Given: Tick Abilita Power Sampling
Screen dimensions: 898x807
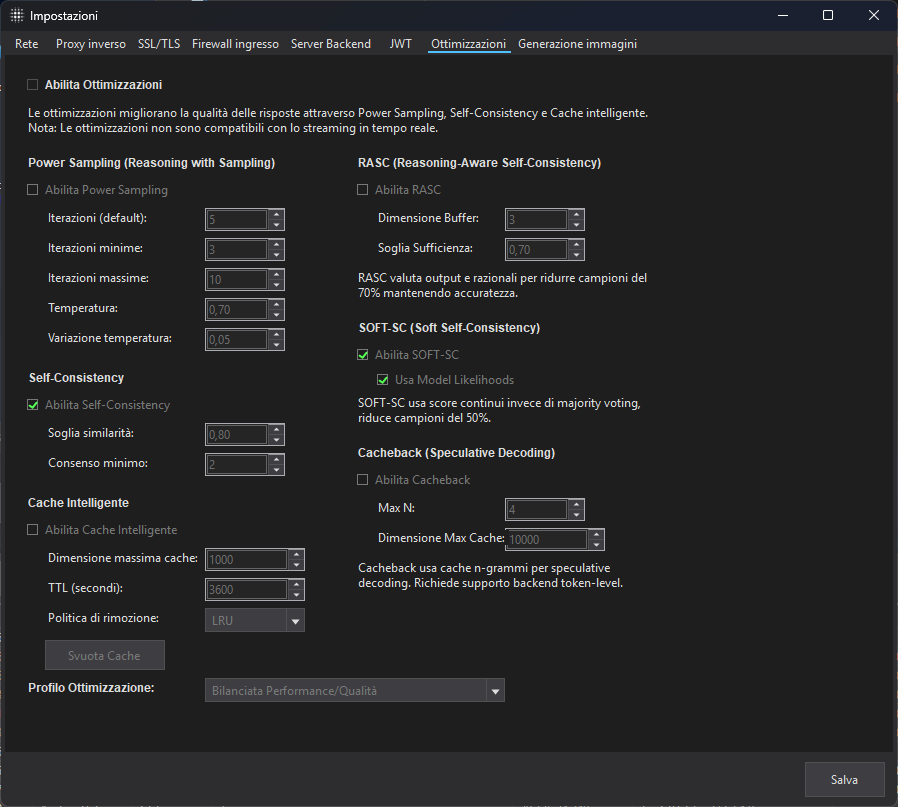Looking at the screenshot, I should click(x=33, y=190).
